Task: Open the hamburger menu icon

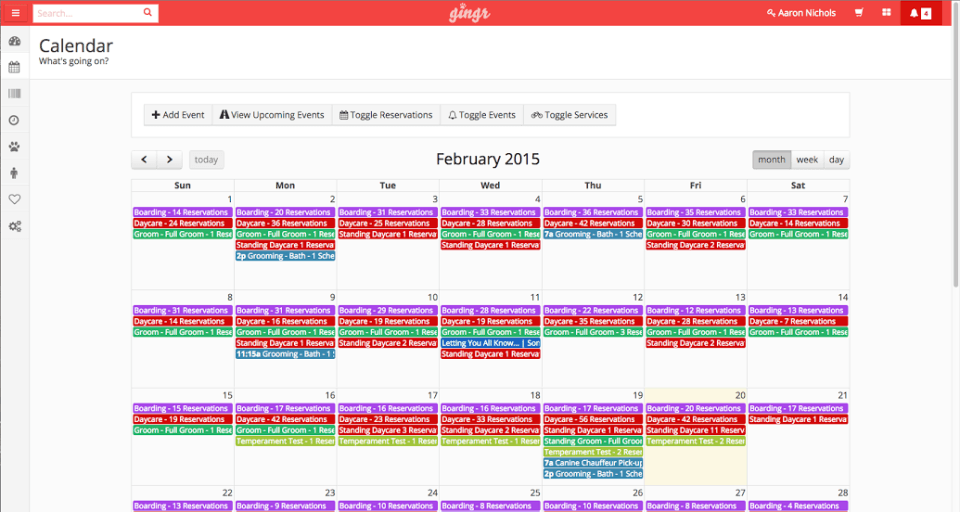Action: 15,13
